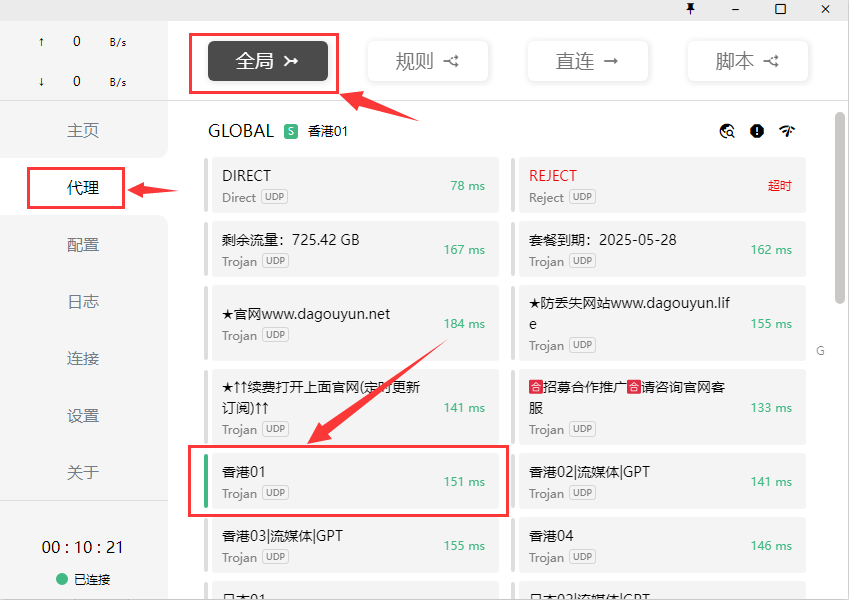The image size is (849, 600).
Task: Switch to 直连 (Direct) mode
Action: coord(587,61)
